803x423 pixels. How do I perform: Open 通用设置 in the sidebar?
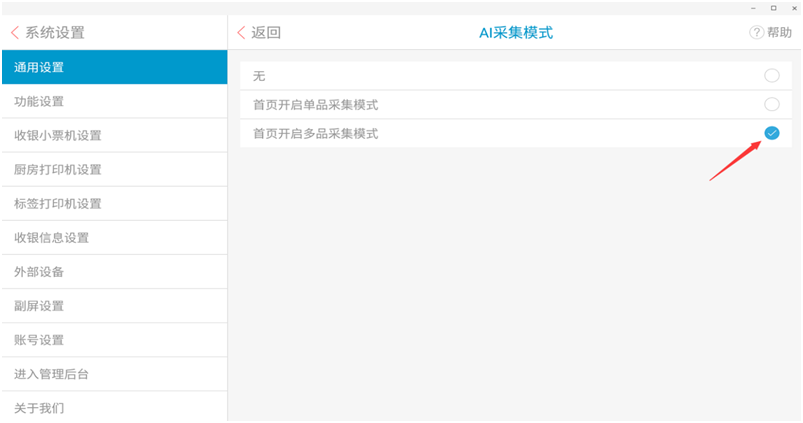coord(114,68)
